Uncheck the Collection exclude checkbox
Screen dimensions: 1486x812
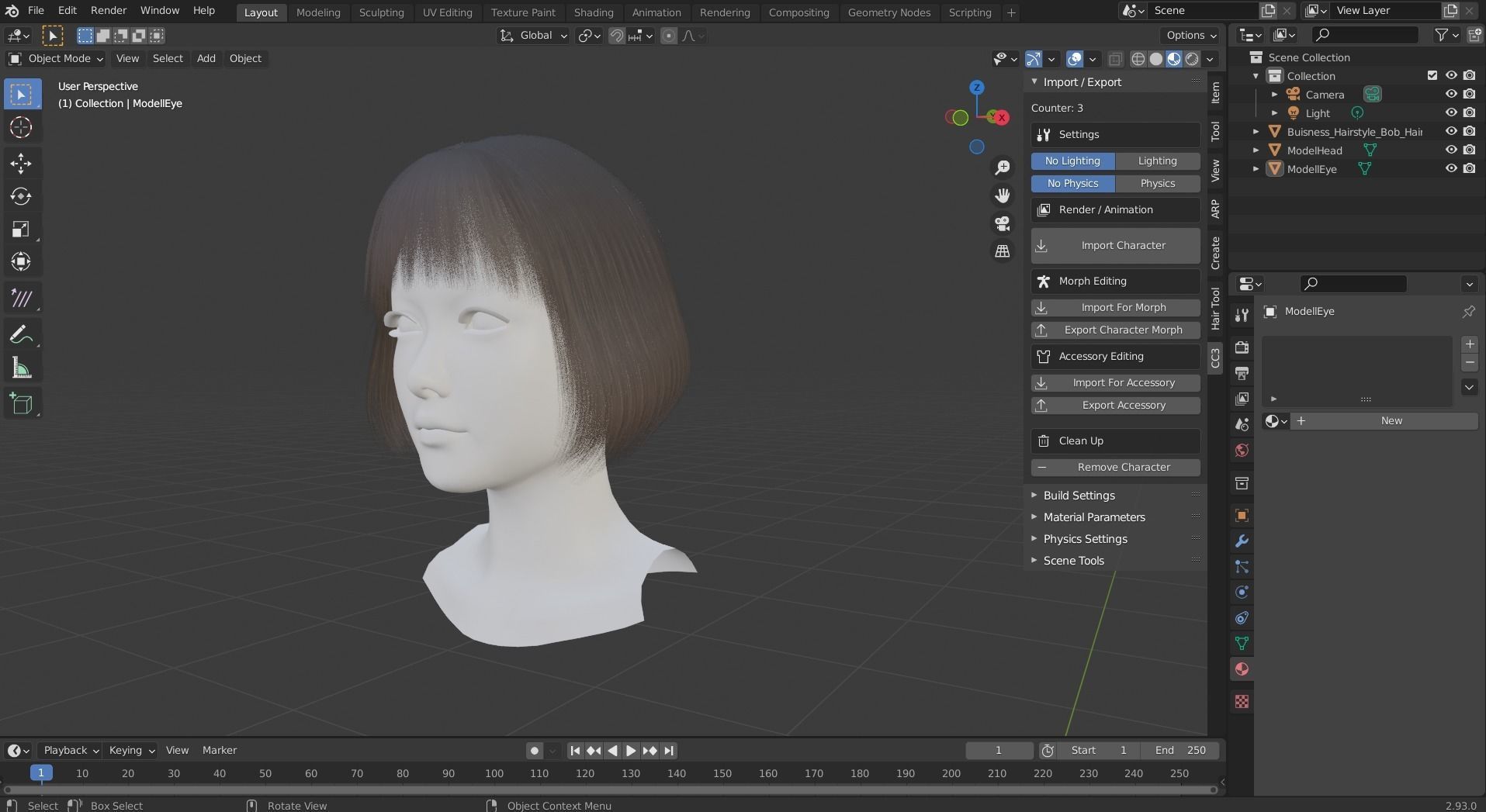1432,75
